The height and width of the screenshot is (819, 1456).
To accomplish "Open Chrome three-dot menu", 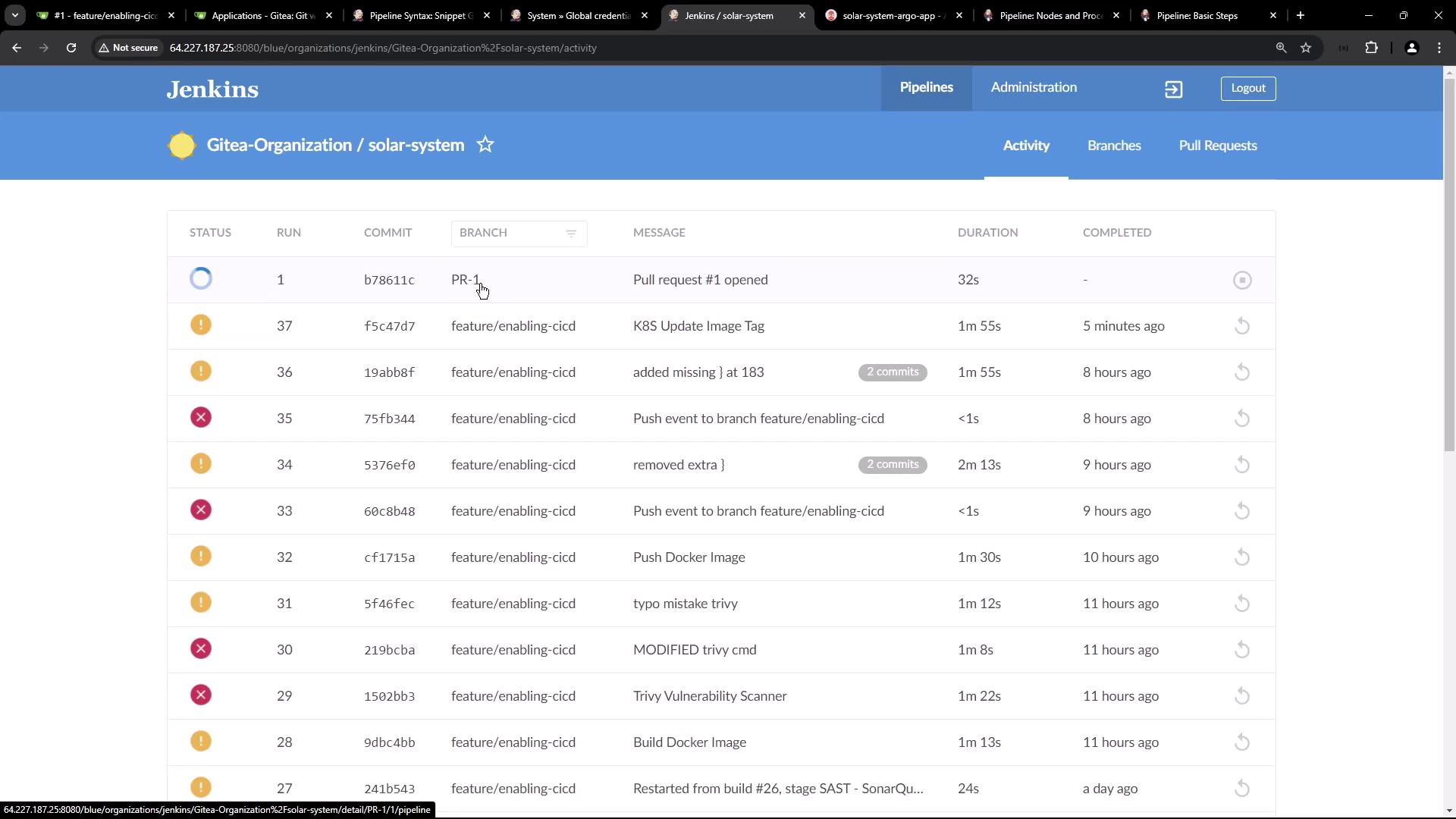I will click(1439, 48).
